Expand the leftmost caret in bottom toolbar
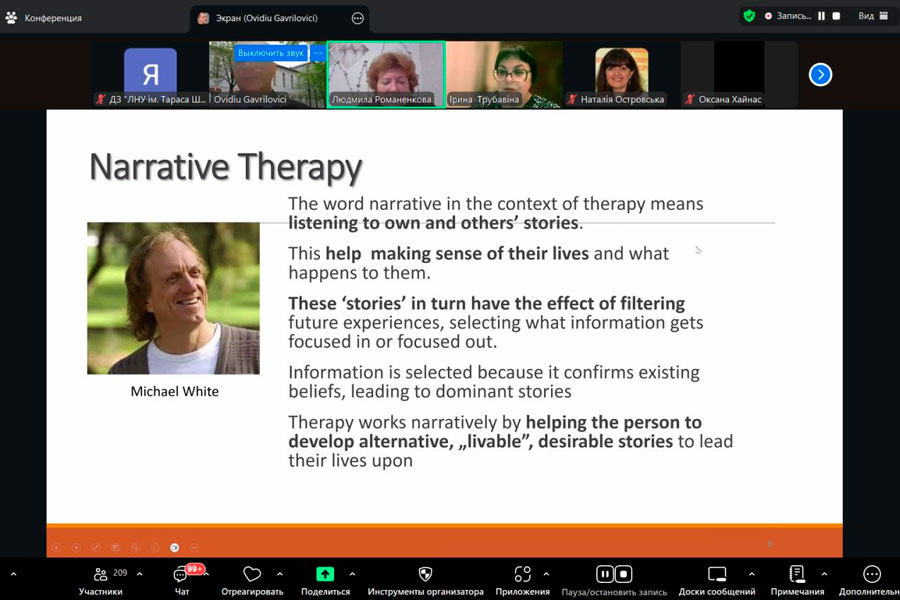 point(13,574)
